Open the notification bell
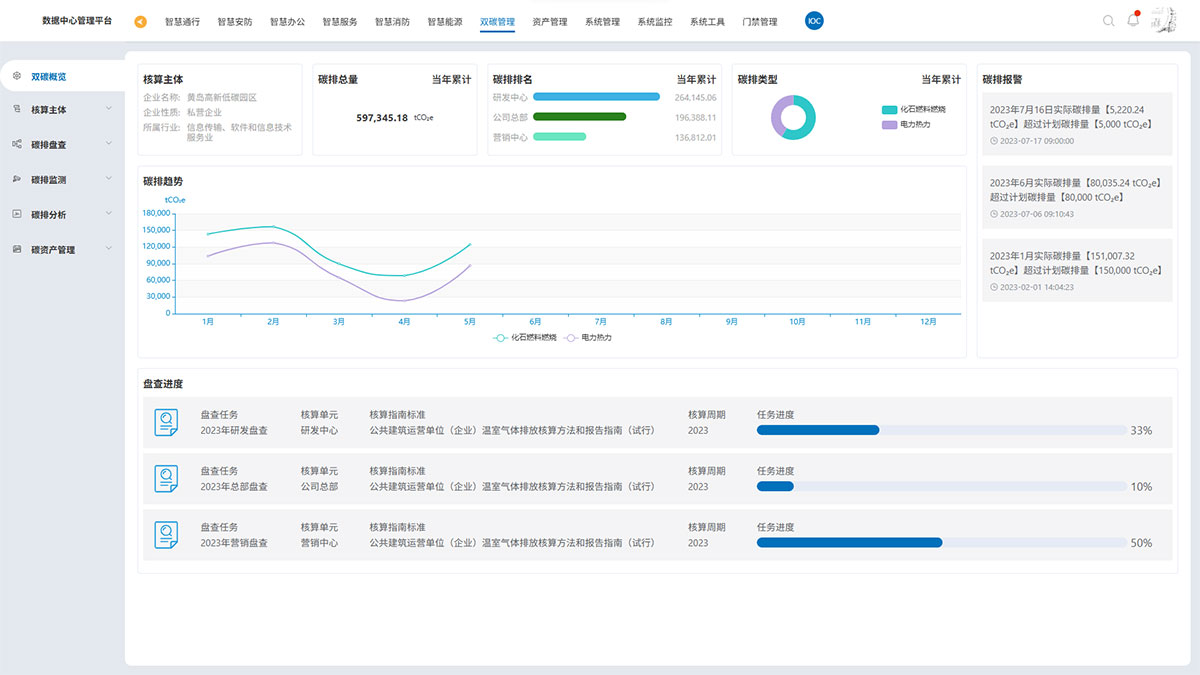The image size is (1200, 675). 1133,21
